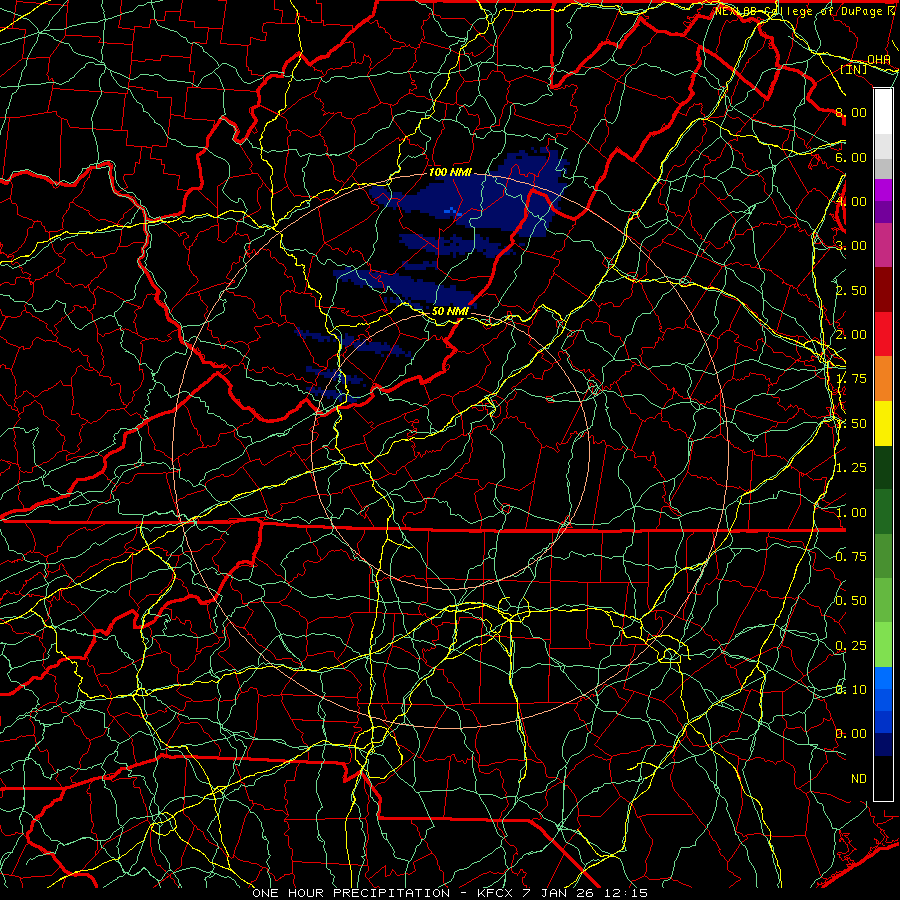
Task: Select the 4.00 legend label
Action: point(851,201)
